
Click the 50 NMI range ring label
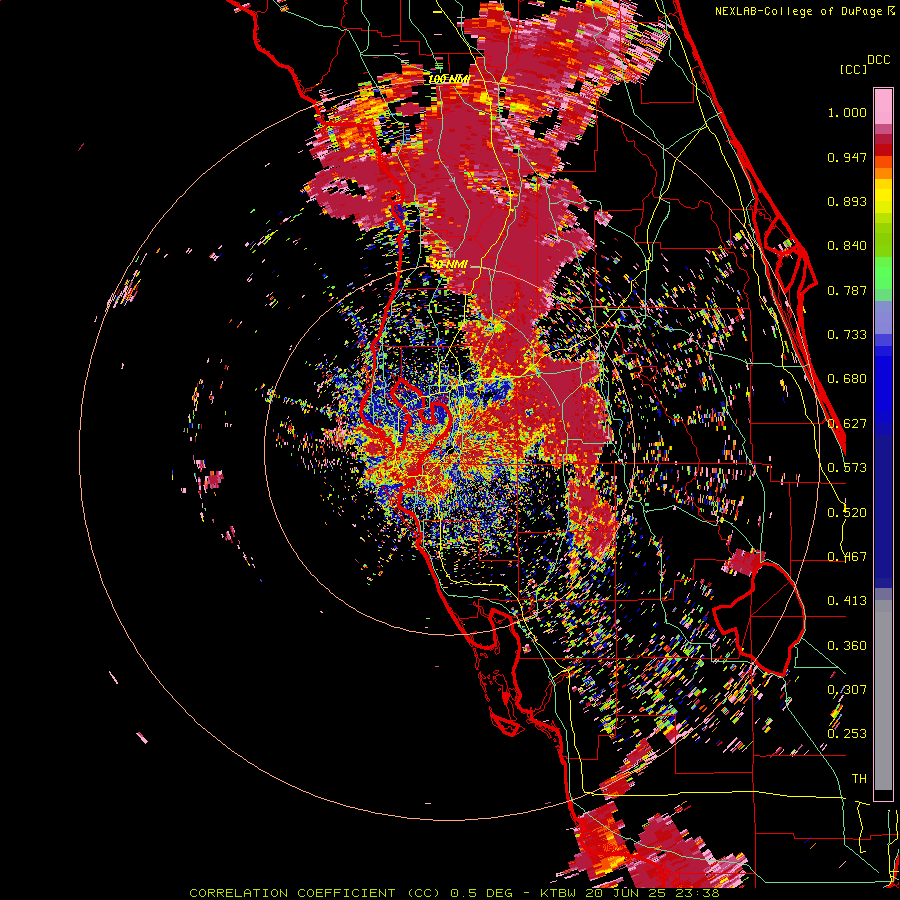pos(449,265)
